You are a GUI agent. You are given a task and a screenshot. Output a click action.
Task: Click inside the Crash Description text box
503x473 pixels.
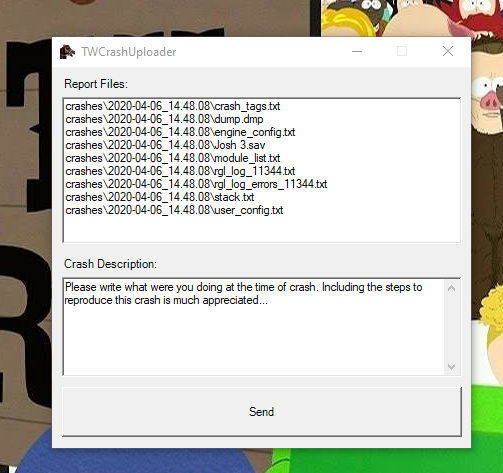[x=254, y=327]
